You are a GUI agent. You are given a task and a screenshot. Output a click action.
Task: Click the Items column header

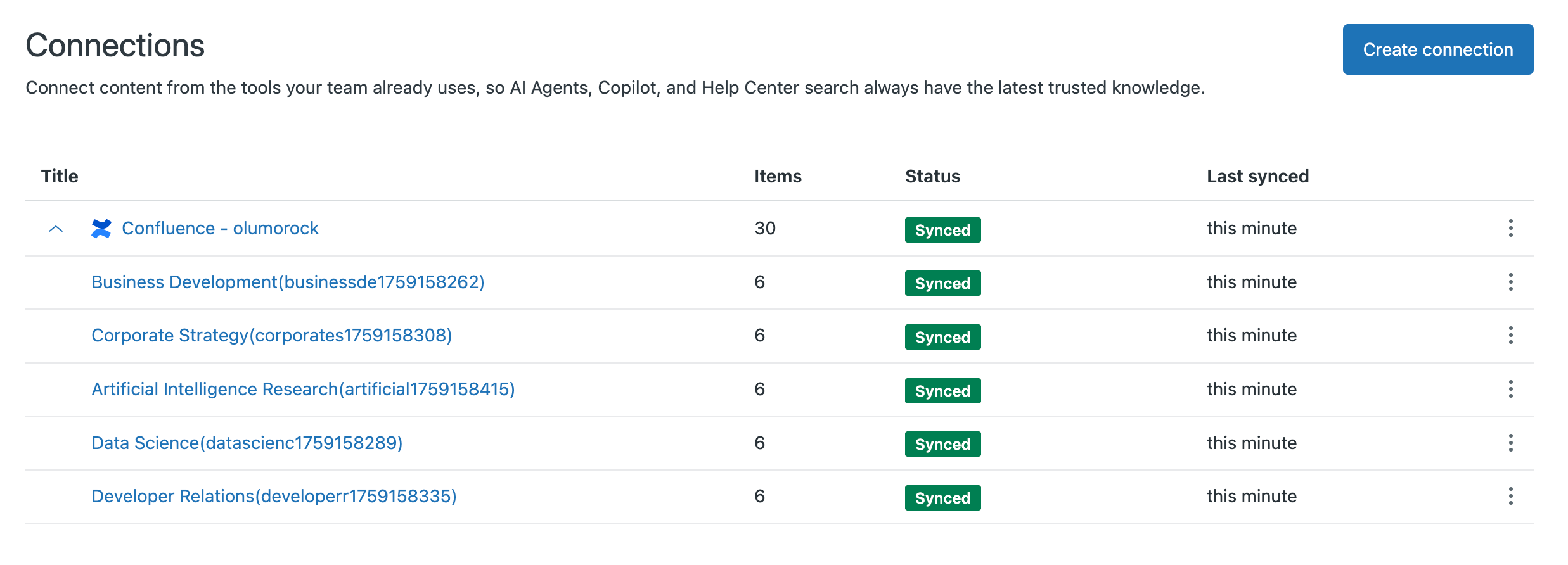pos(778,176)
